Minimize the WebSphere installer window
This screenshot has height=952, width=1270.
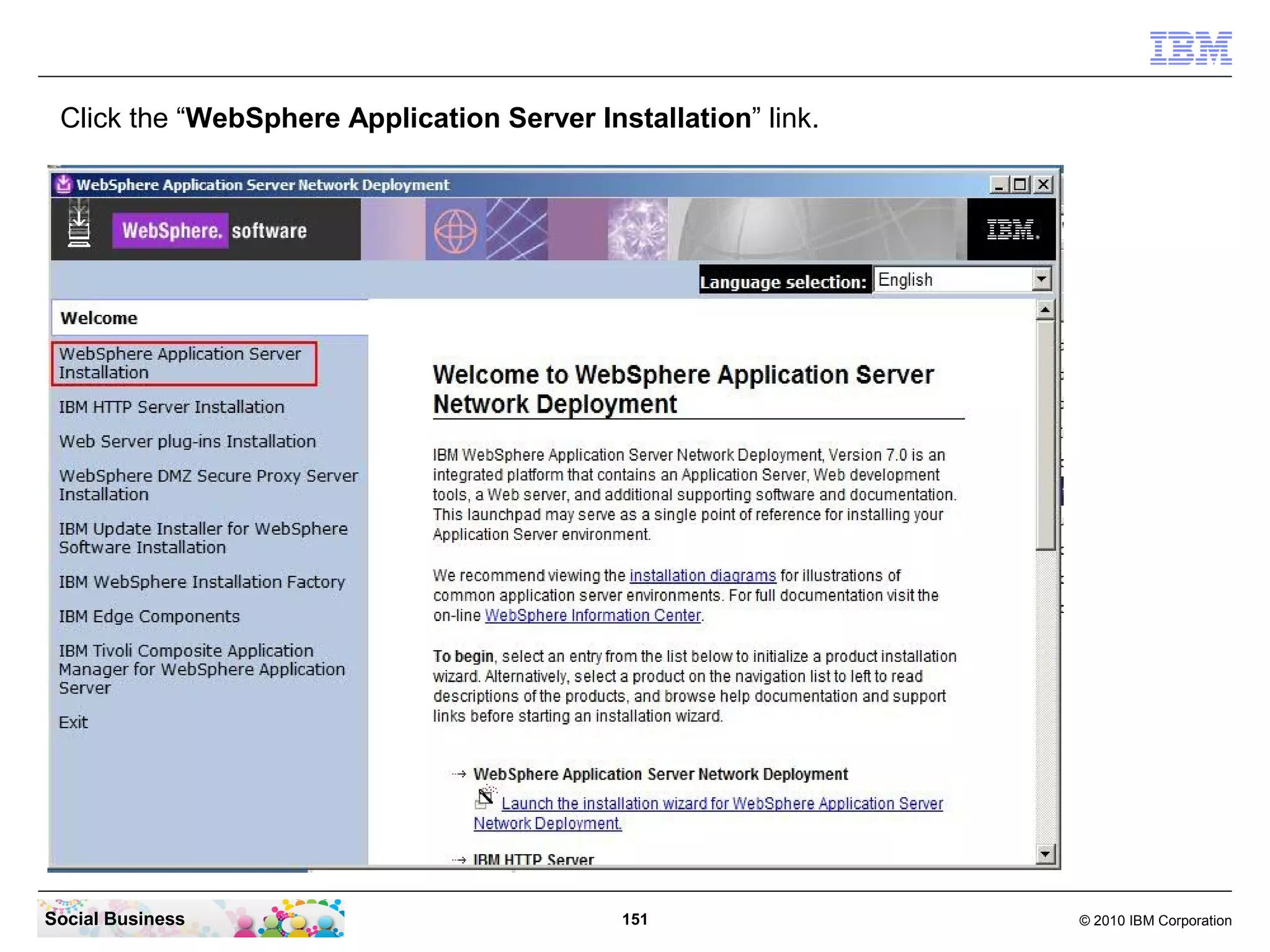click(999, 185)
